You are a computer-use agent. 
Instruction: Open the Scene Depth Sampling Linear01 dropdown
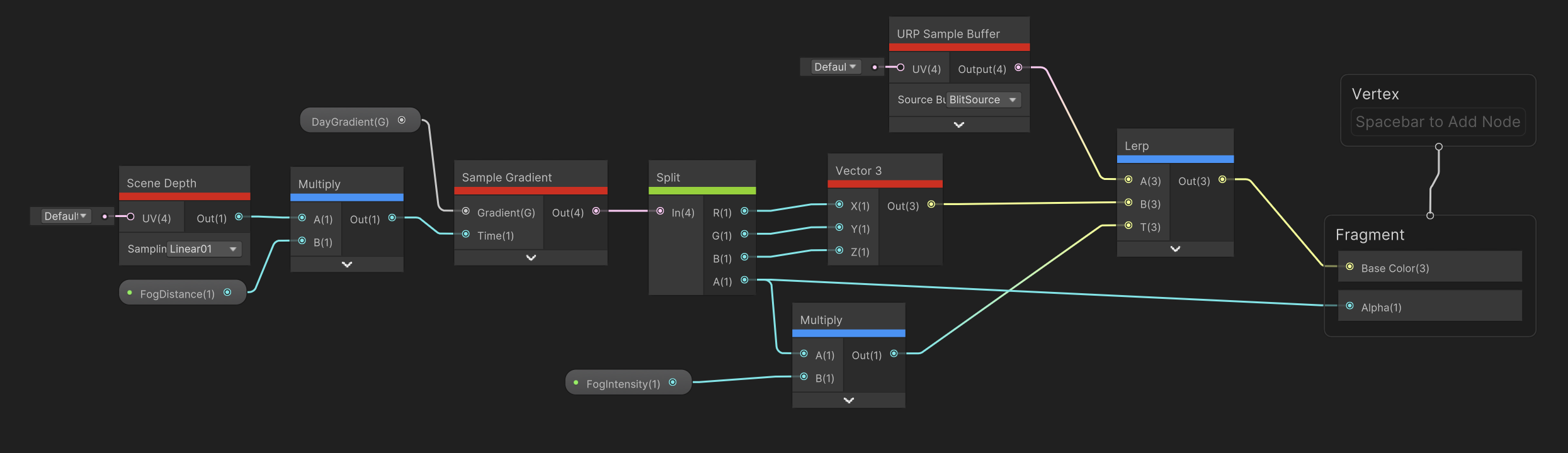[x=204, y=249]
